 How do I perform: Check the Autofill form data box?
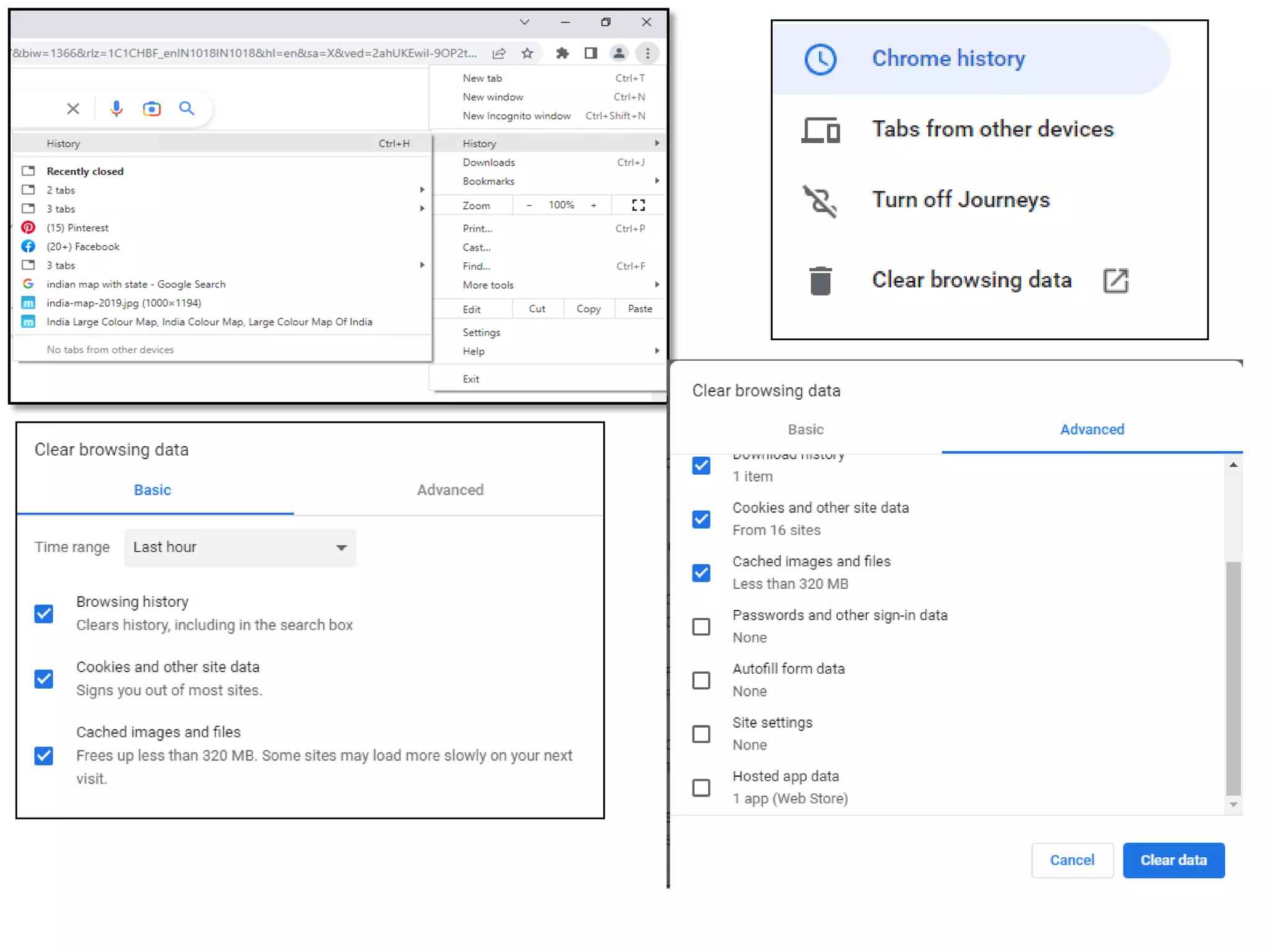(x=701, y=680)
